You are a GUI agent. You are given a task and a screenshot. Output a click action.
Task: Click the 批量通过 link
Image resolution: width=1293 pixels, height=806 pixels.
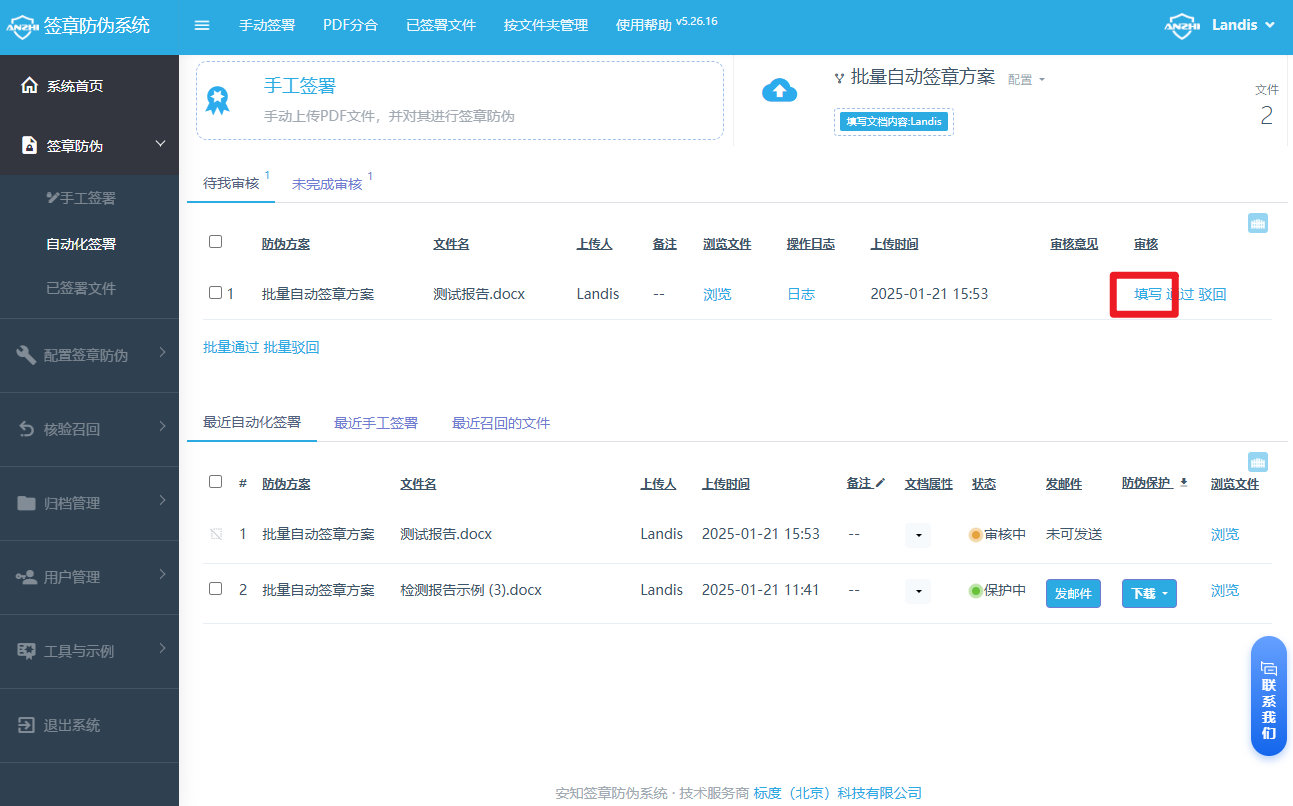click(230, 347)
